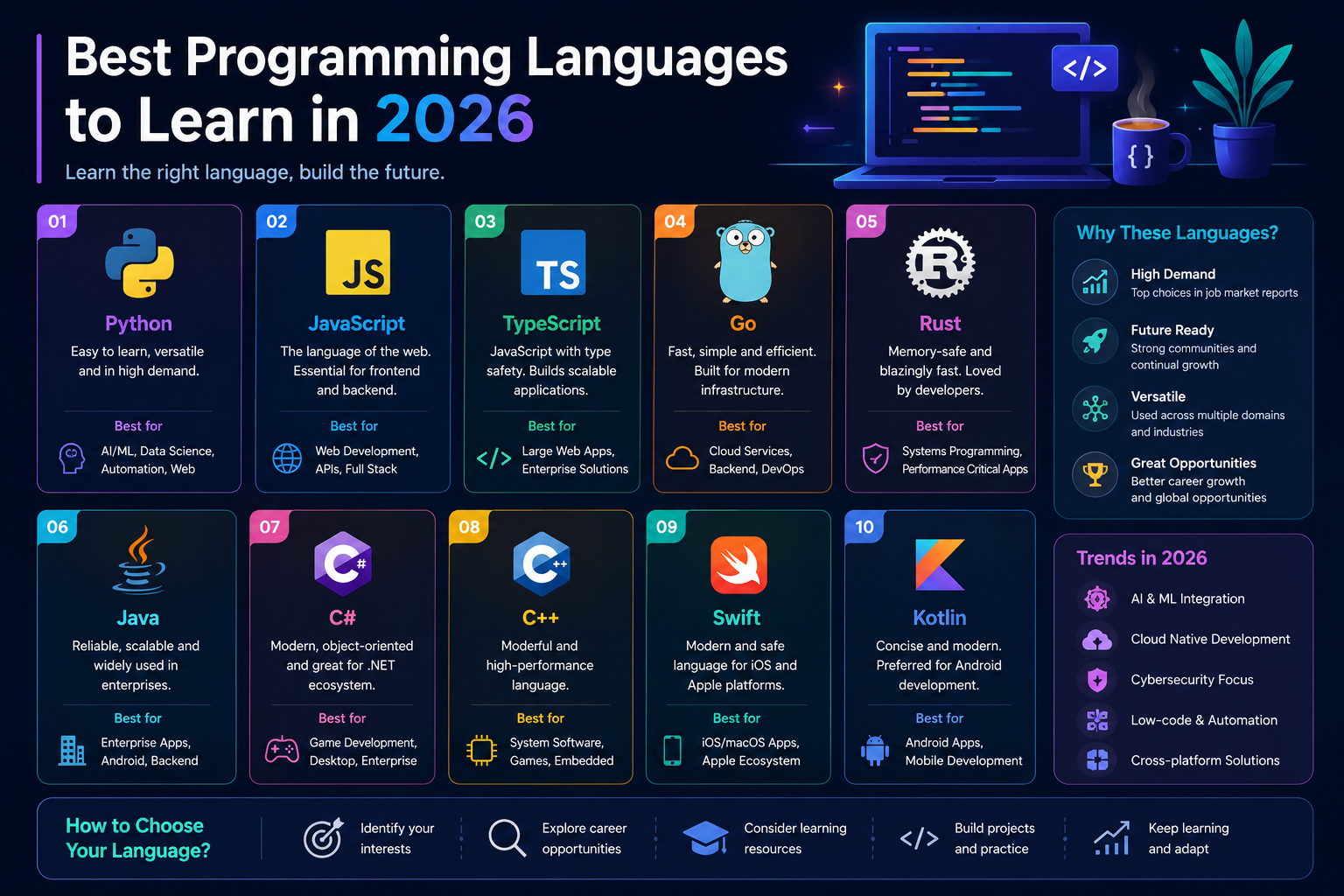Click the Great Opportunities trophy icon
Screen dimensions: 1344x896
[x=1095, y=475]
